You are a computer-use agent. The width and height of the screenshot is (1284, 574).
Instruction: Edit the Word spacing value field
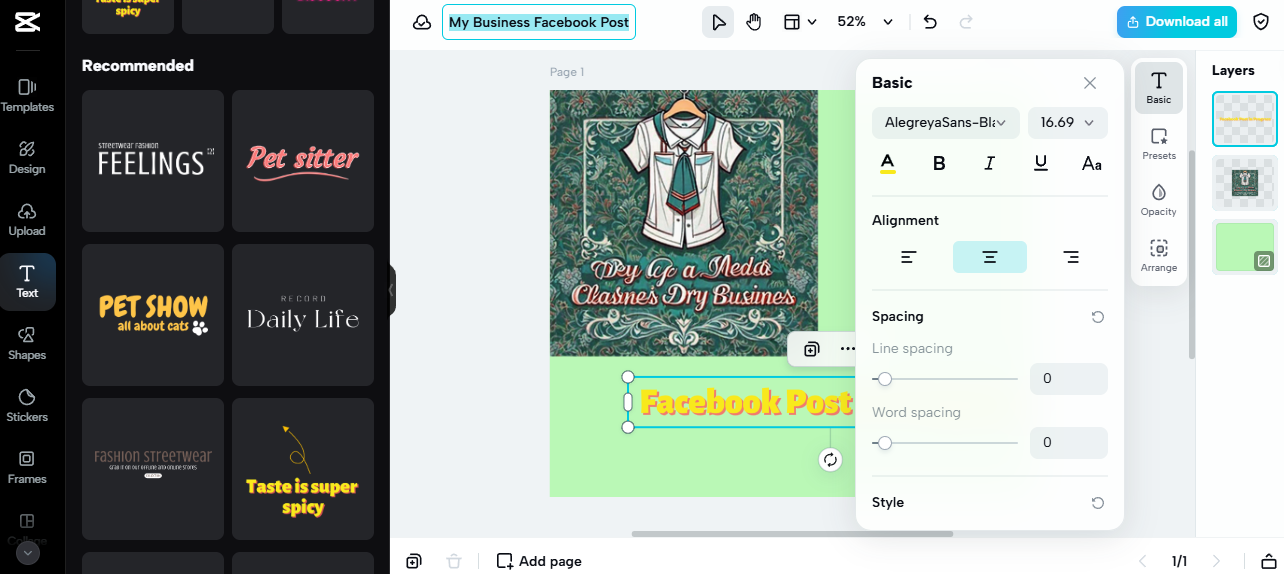1069,443
